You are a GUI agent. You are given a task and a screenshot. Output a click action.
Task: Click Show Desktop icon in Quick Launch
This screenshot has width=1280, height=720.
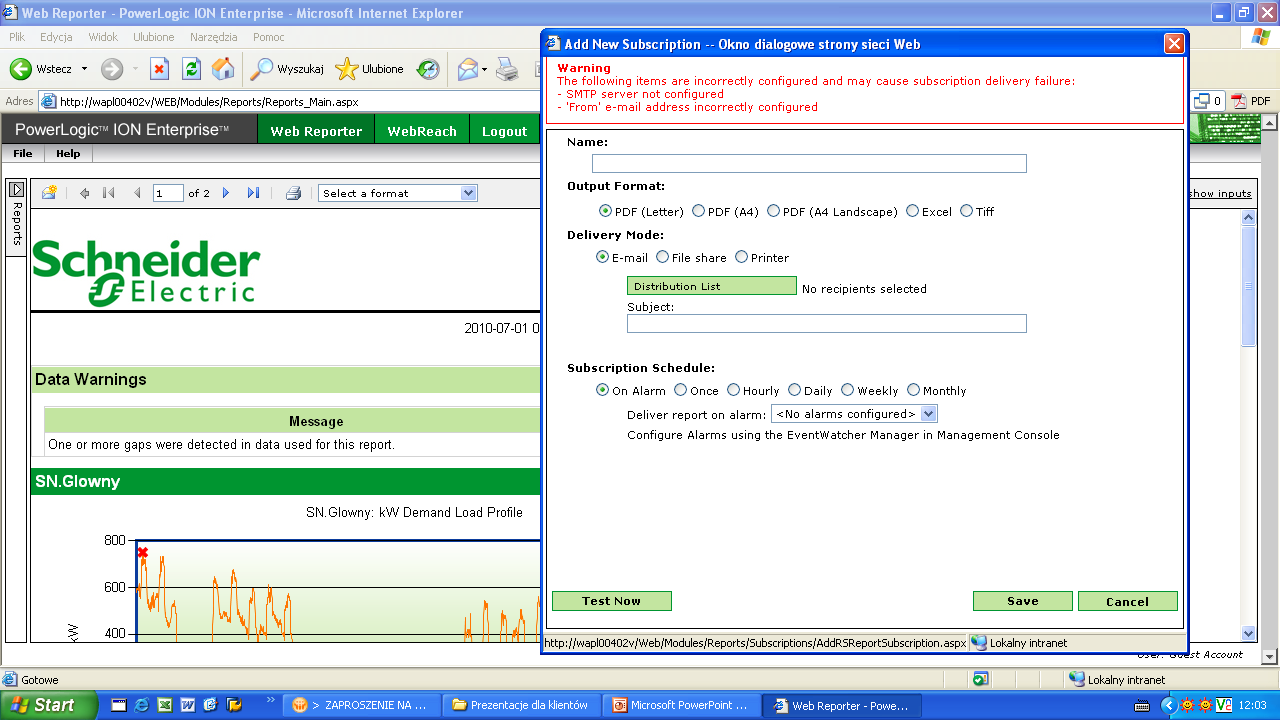coord(119,705)
